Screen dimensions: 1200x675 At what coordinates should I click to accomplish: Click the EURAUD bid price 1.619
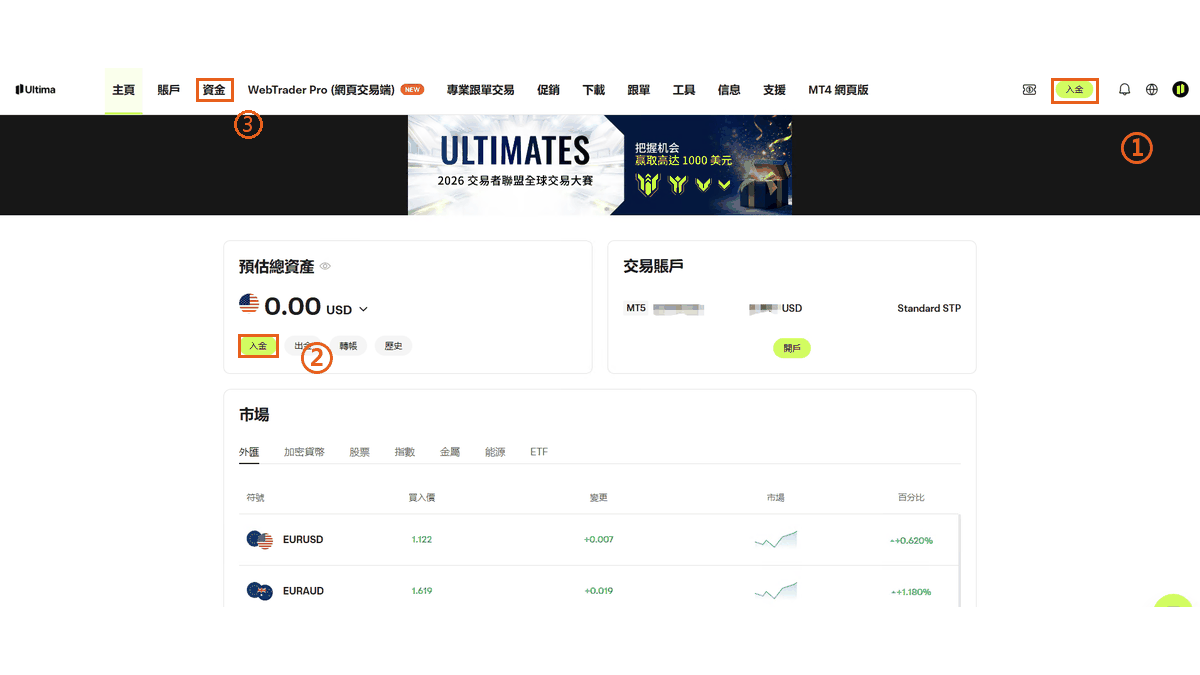(x=422, y=591)
